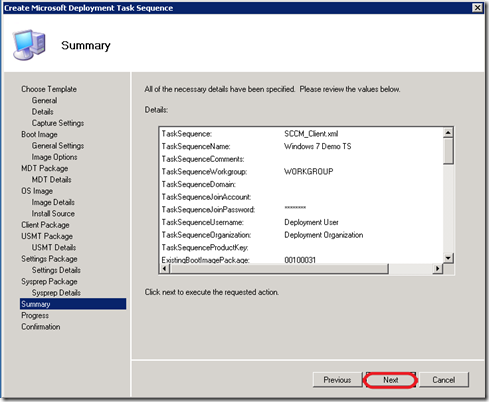Select USMT Package step

pyautogui.click(x=47, y=236)
